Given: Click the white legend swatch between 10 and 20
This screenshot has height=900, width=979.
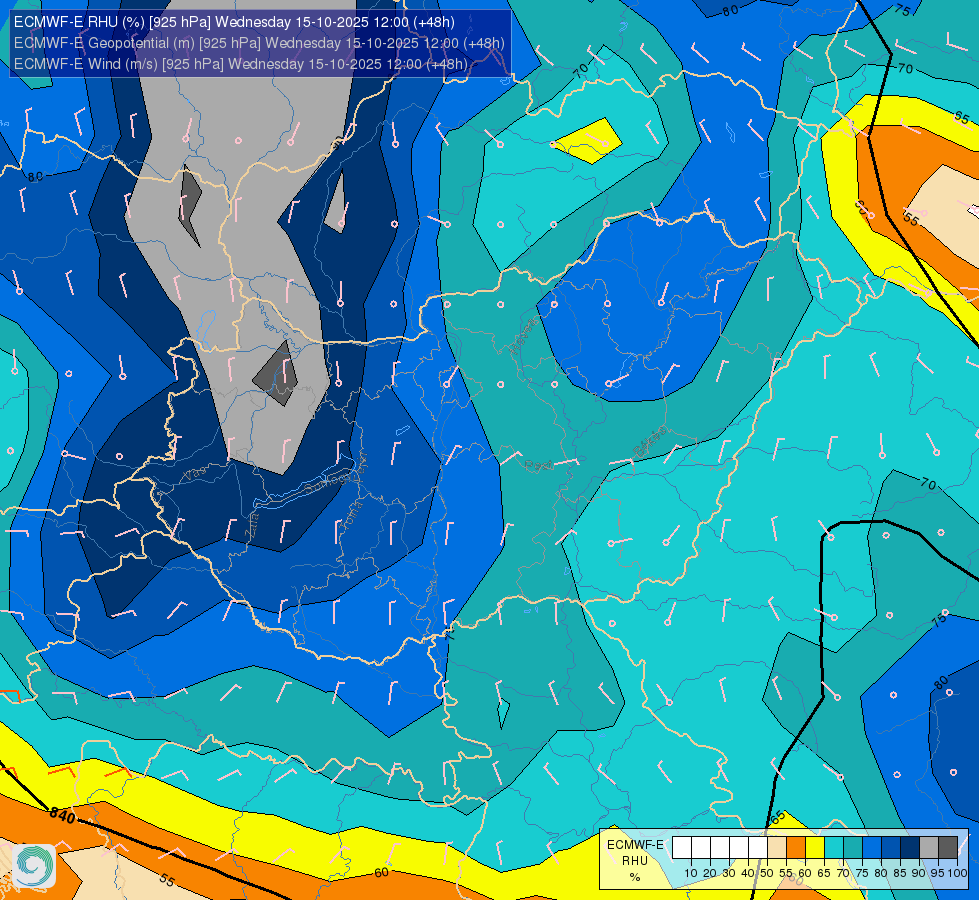Looking at the screenshot, I should coord(701,847).
